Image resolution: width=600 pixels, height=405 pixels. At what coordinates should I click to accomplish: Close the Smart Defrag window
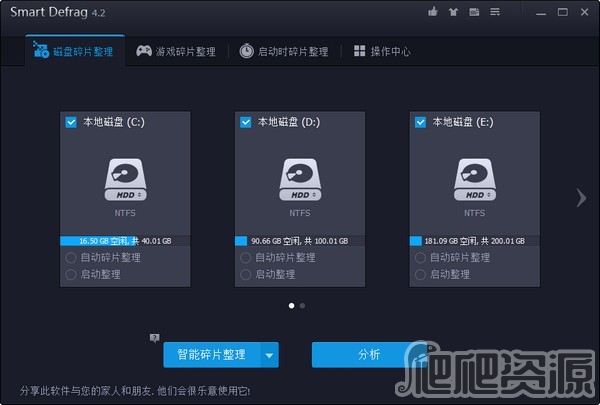(584, 12)
